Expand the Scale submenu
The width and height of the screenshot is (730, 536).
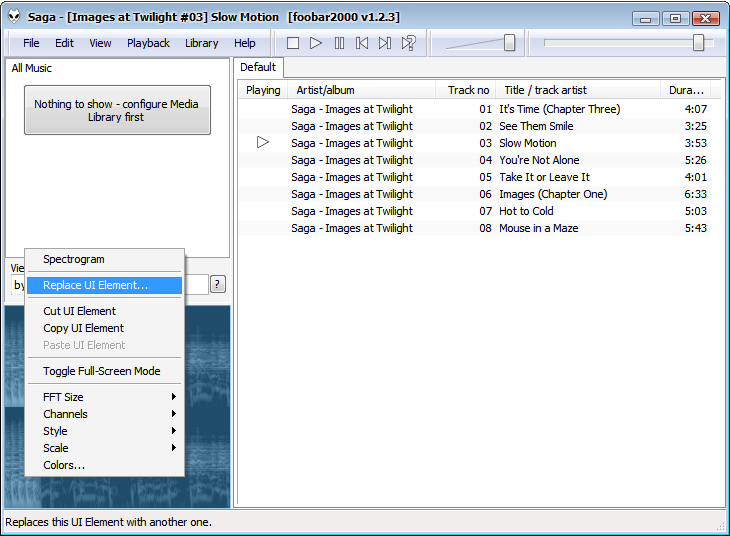click(104, 448)
